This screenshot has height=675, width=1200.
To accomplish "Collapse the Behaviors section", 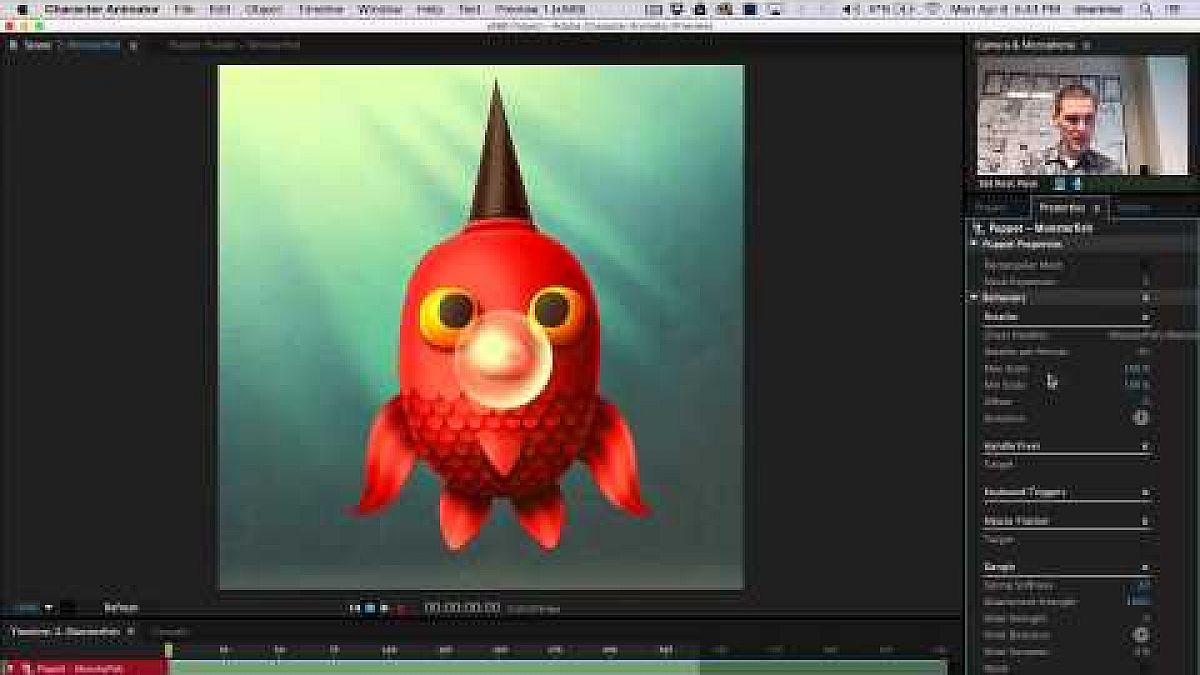I will (x=974, y=298).
